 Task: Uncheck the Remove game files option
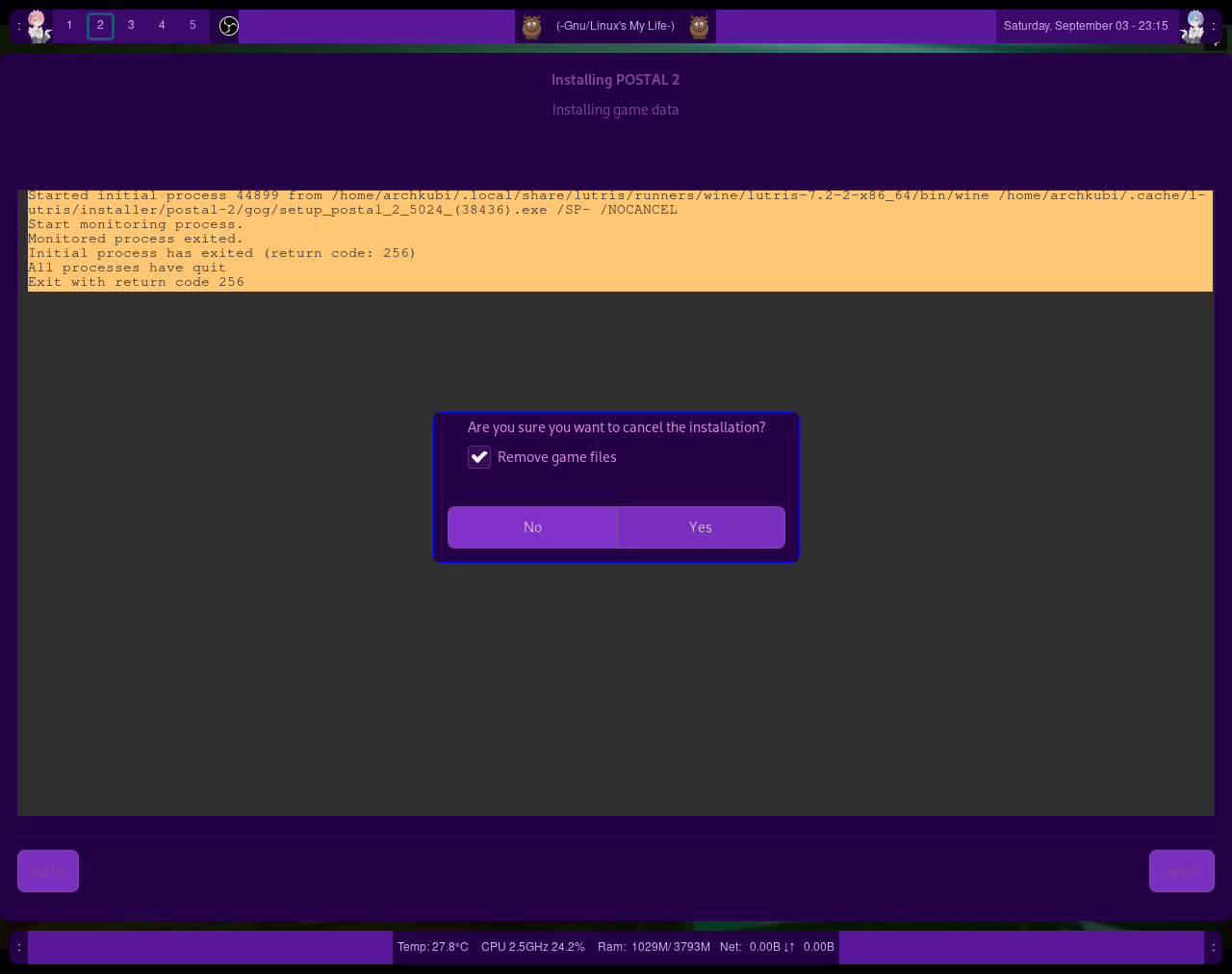tap(479, 457)
